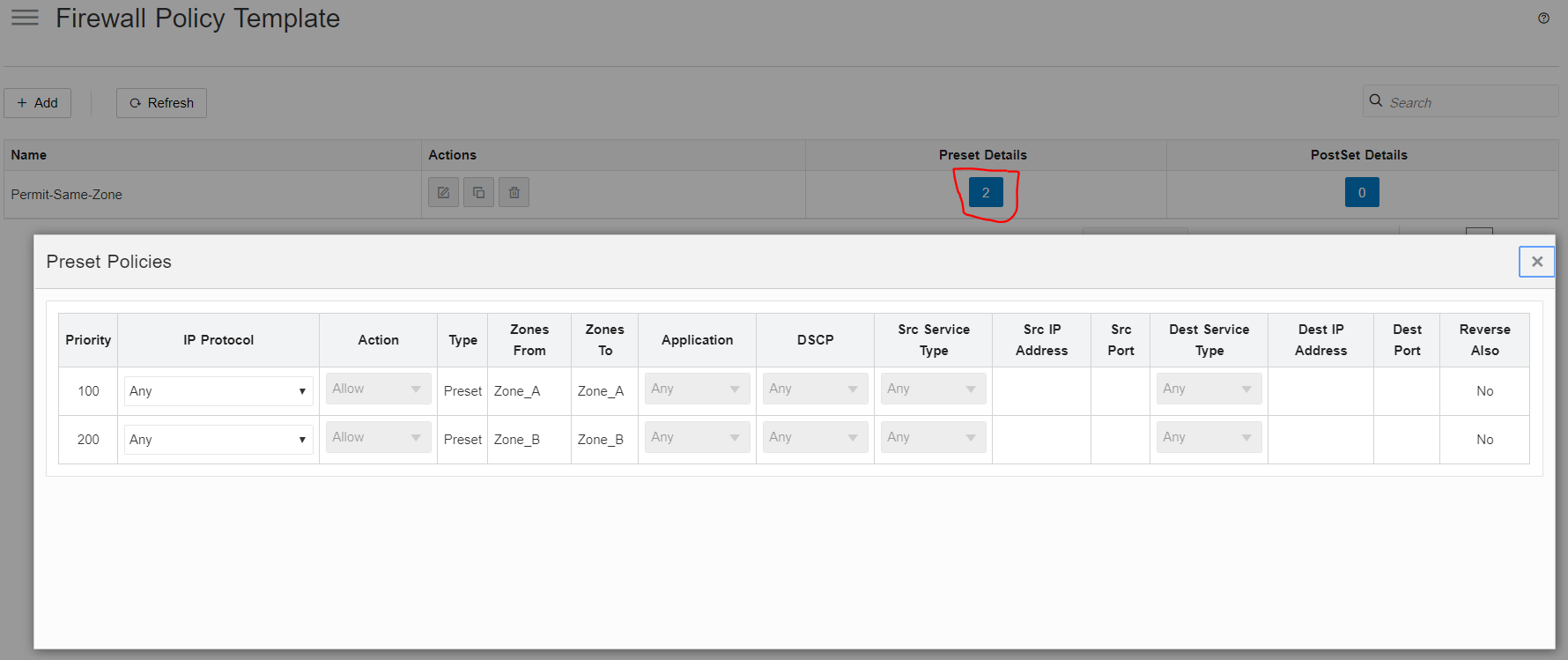Refresh the template list
Screen dimensions: 1568x660
coord(161,103)
